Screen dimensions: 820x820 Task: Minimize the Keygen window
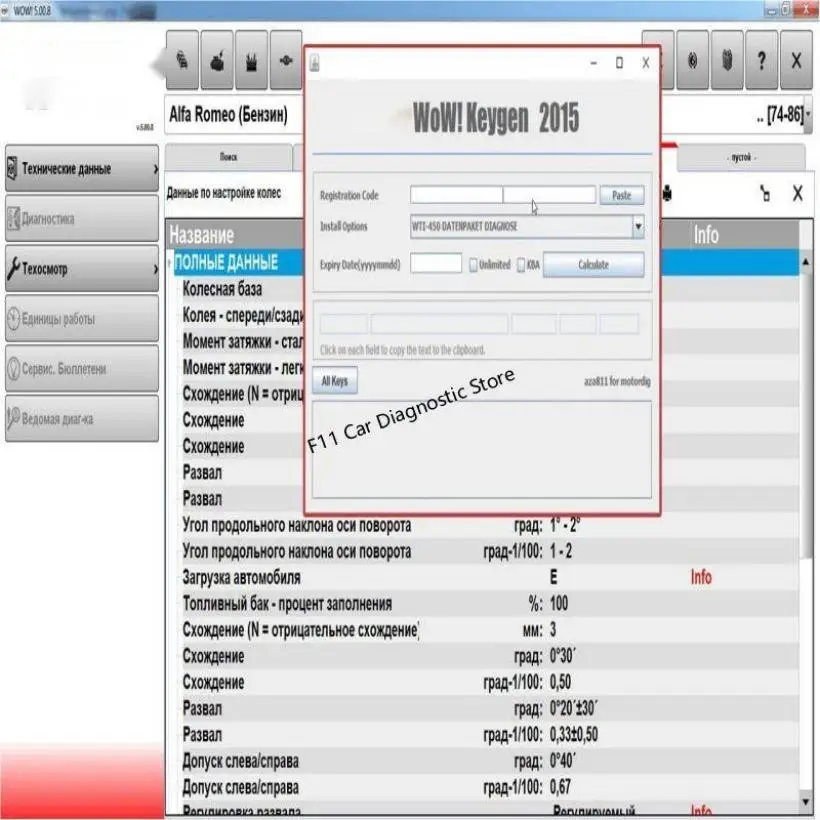tap(594, 63)
